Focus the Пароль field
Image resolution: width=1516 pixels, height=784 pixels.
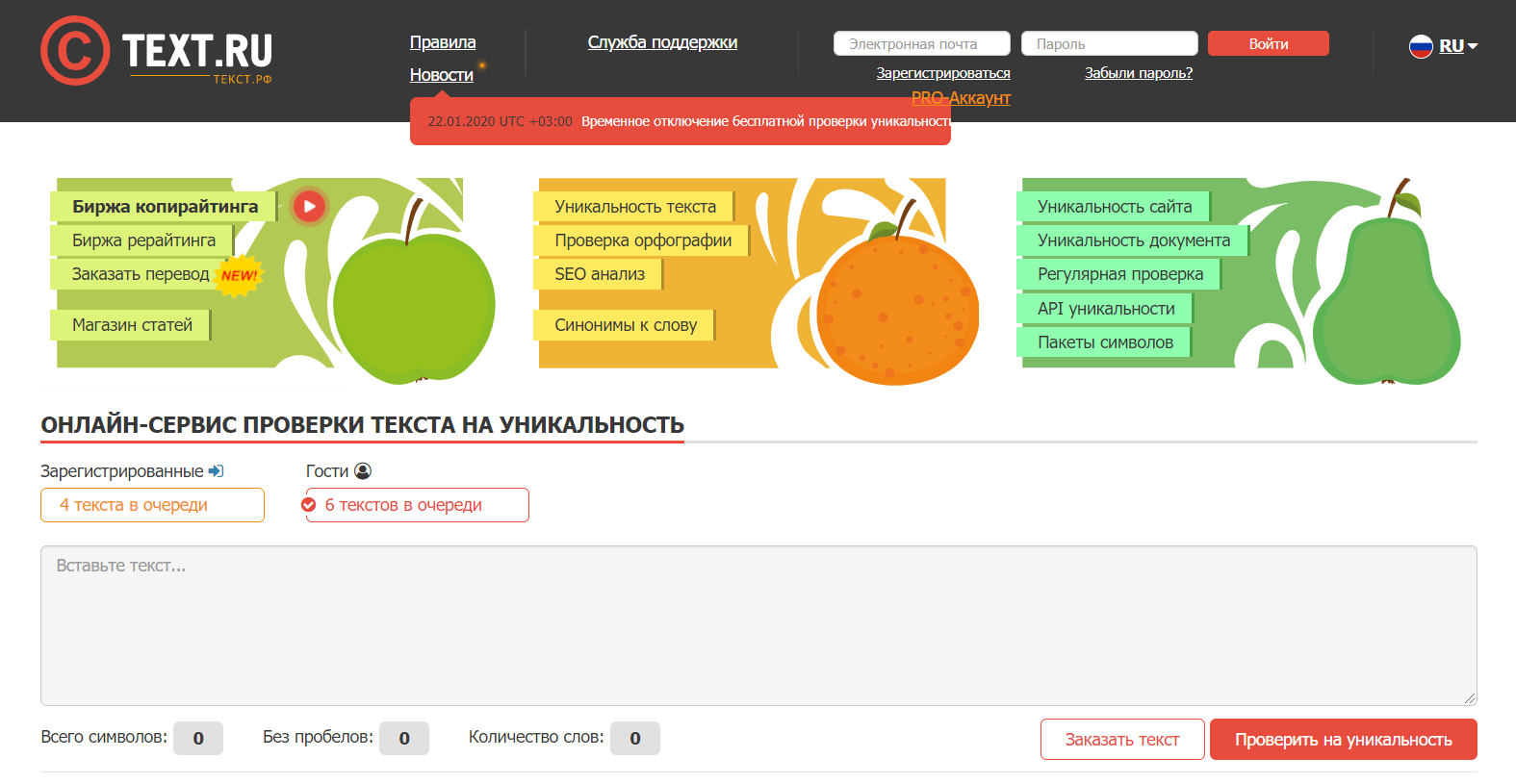[x=1109, y=43]
